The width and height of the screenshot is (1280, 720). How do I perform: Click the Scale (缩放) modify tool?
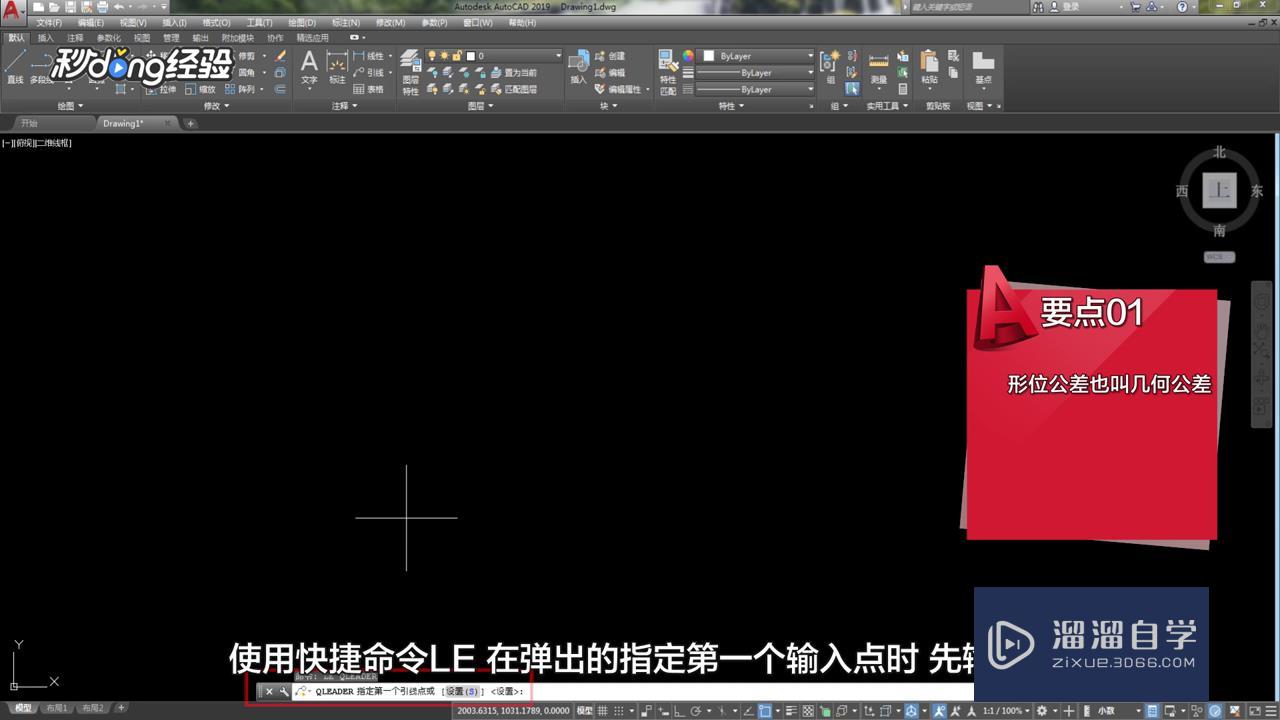199,89
